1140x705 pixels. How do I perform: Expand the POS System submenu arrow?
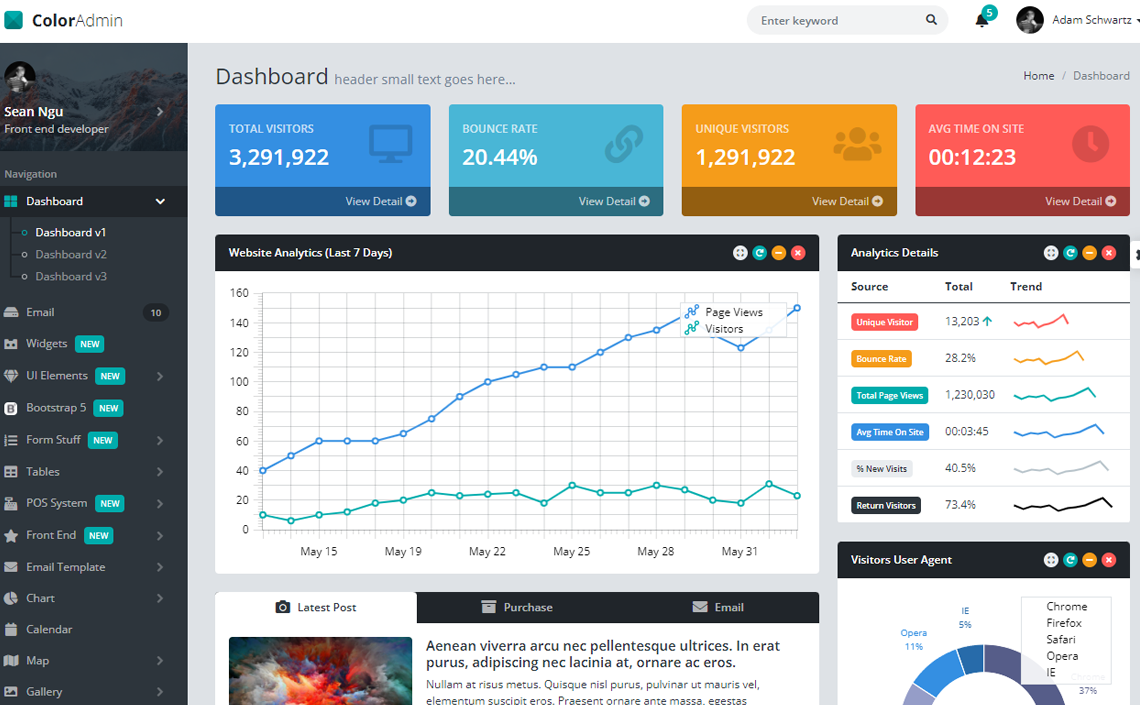160,504
